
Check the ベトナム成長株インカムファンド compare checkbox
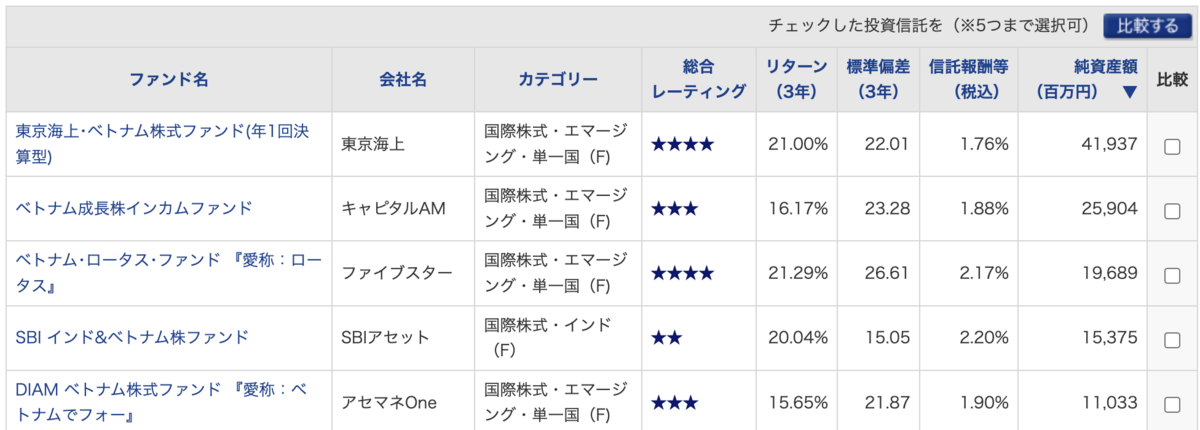[1172, 211]
